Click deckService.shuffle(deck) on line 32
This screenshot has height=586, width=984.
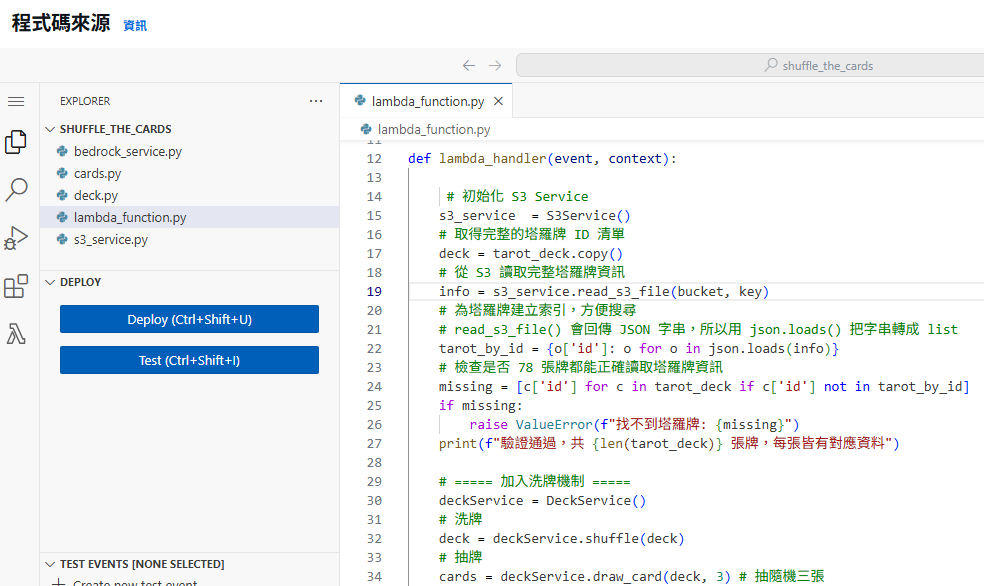pos(588,538)
